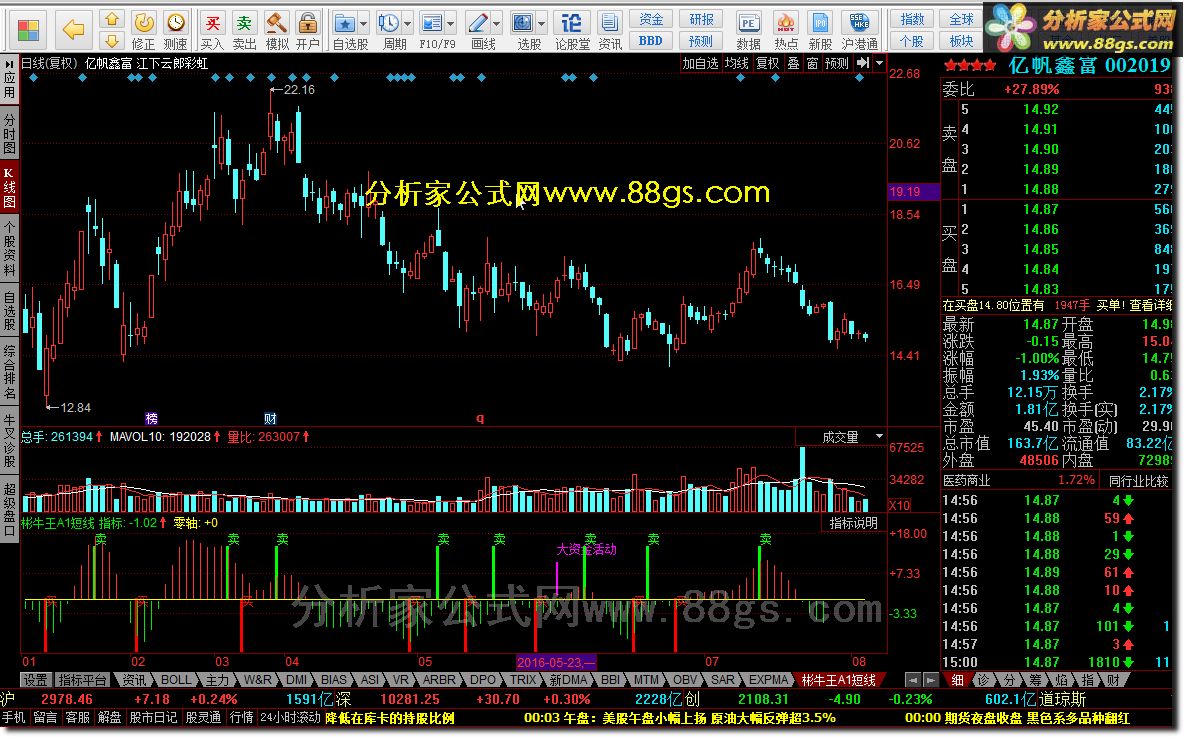This screenshot has height=737, width=1185.
Task: Open the 数据 PE data icon
Action: click(x=748, y=31)
